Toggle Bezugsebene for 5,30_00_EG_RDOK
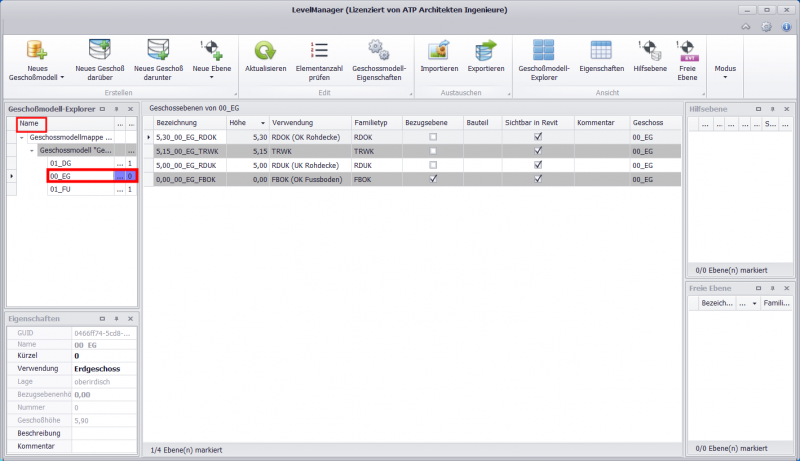The width and height of the screenshot is (800, 461). click(433, 137)
